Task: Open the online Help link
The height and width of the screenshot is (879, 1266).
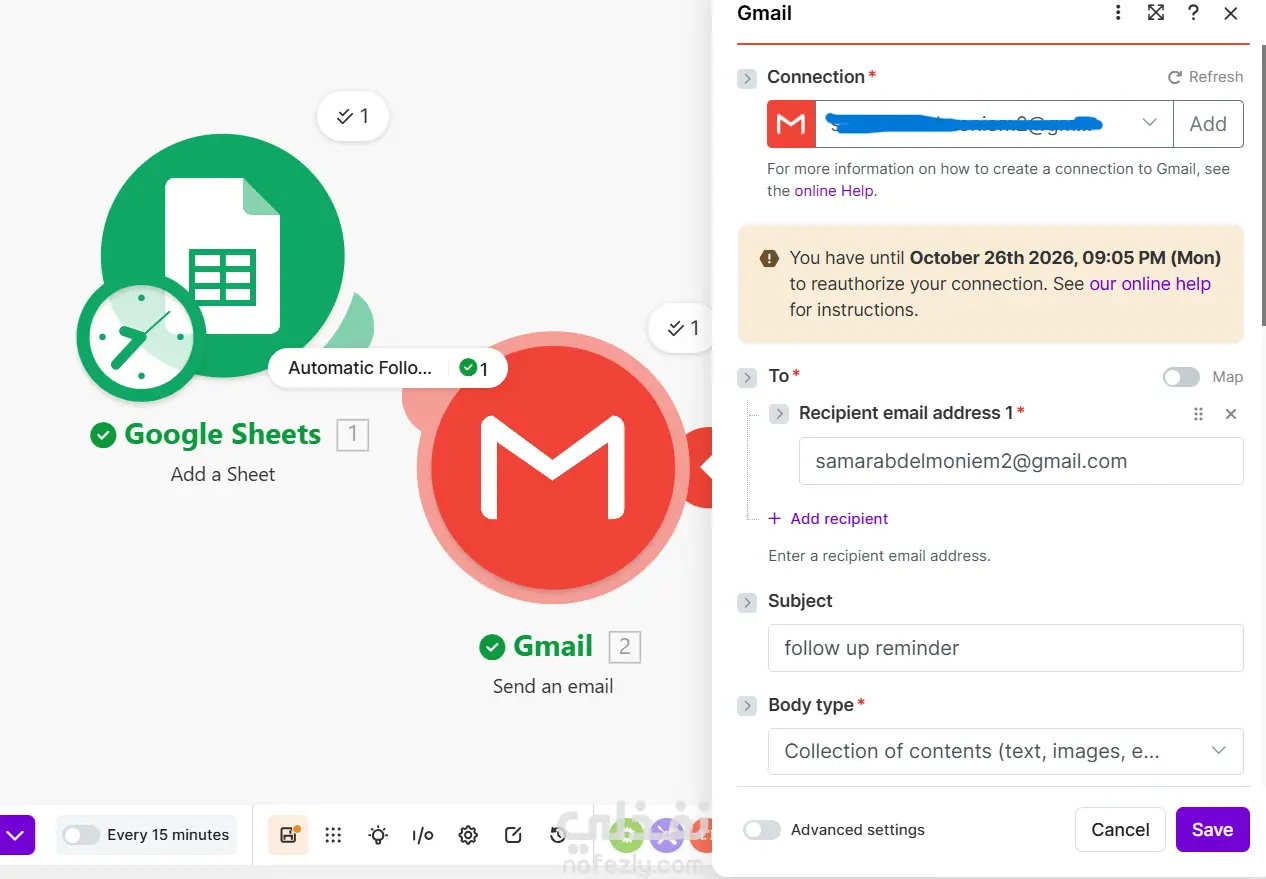Action: coord(834,191)
